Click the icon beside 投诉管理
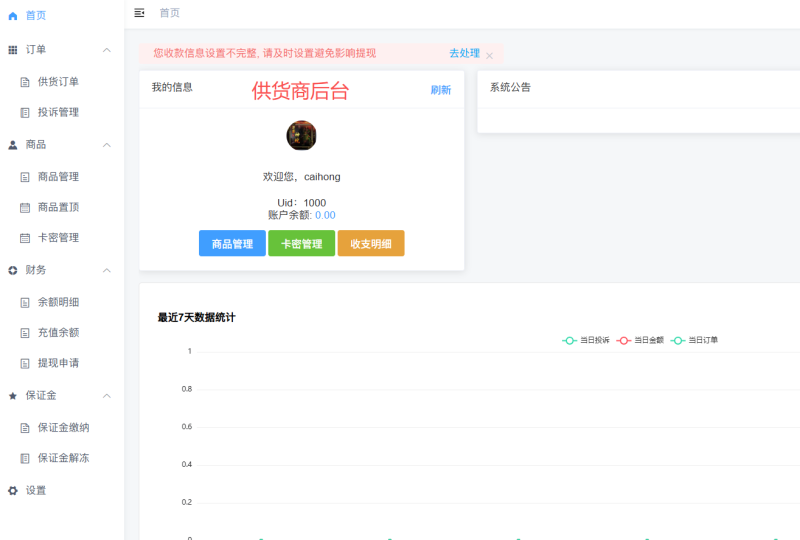The width and height of the screenshot is (800, 540). click(24, 113)
